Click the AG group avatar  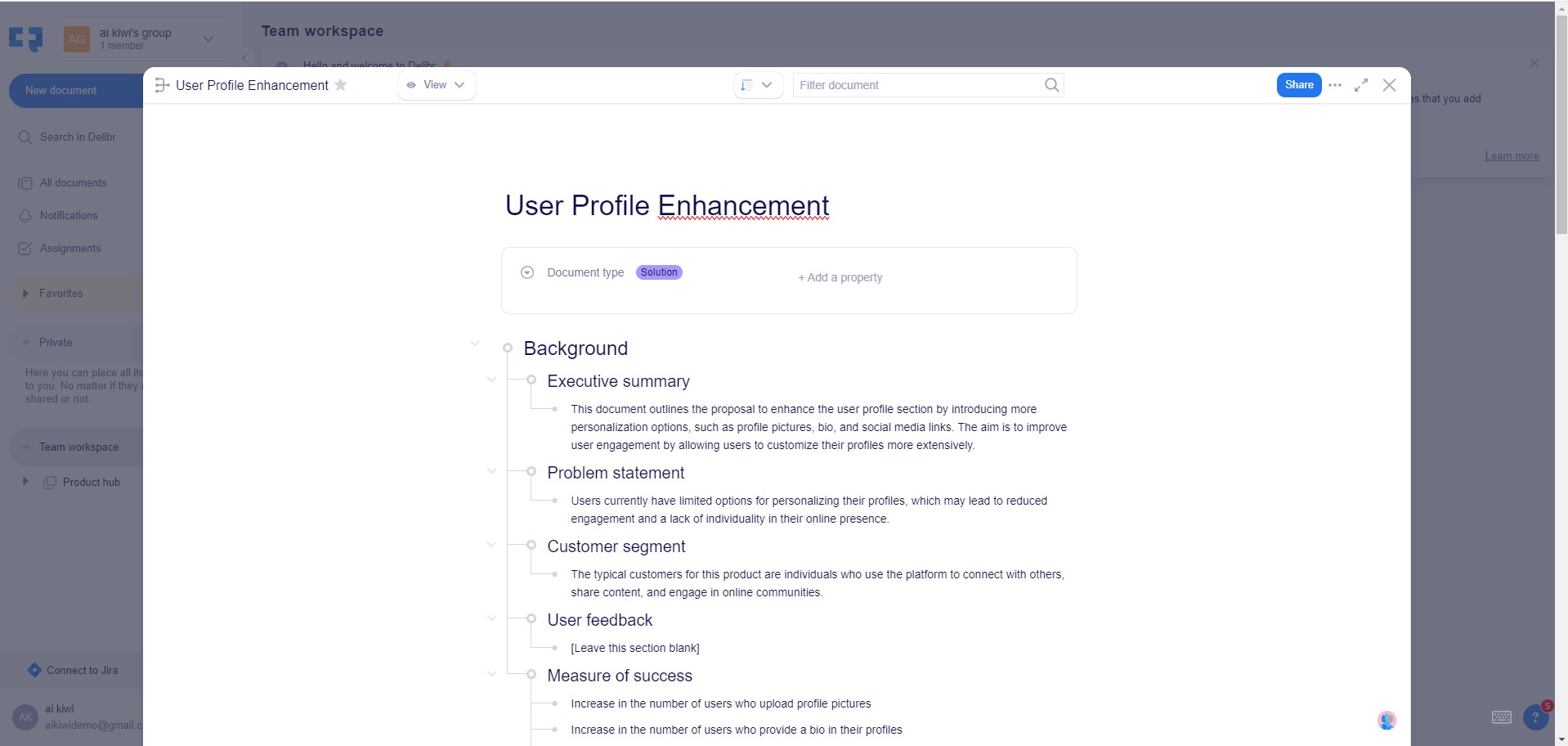(77, 38)
